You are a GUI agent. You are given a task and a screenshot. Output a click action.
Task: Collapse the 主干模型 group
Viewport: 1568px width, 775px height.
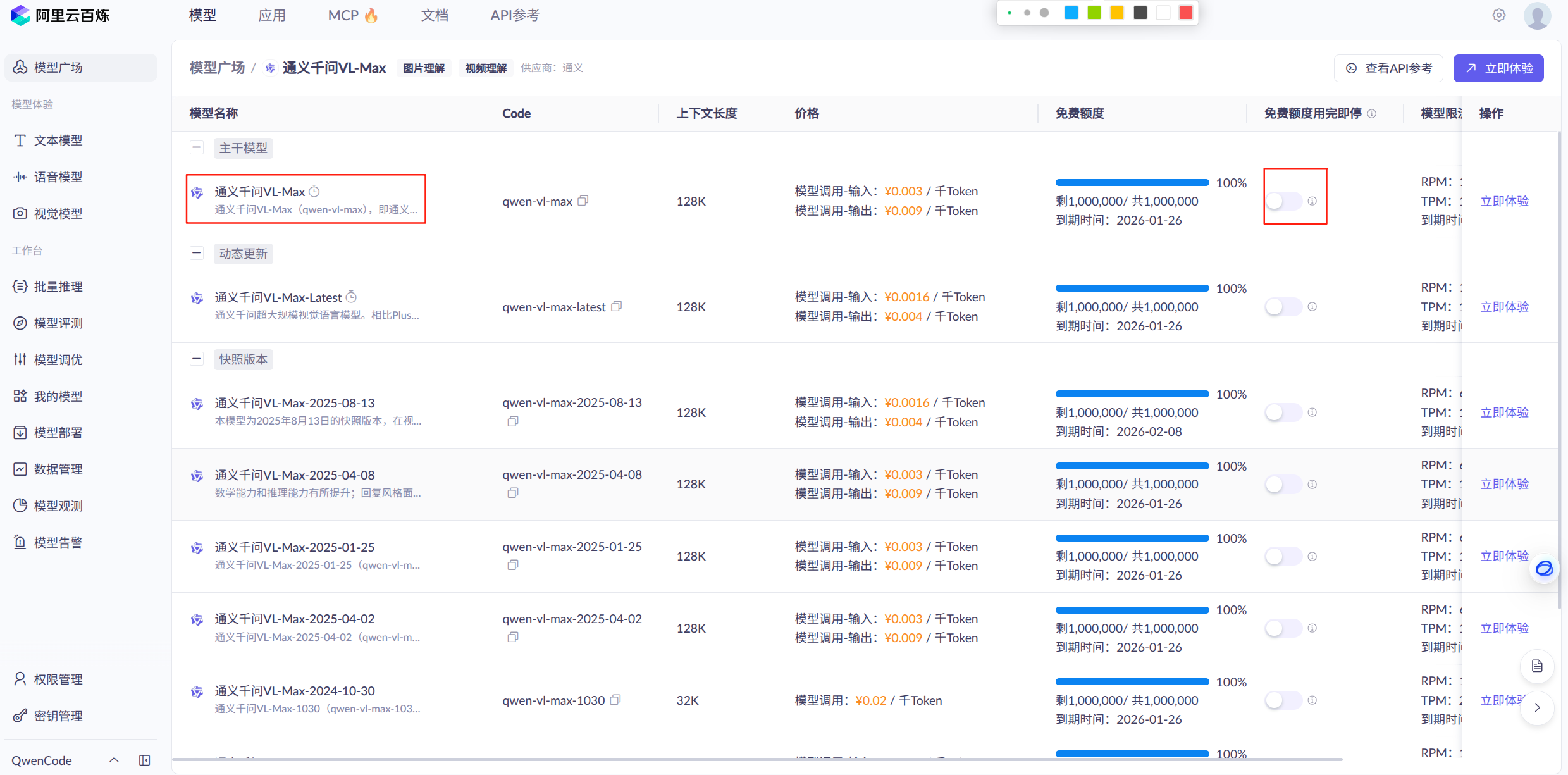(197, 147)
